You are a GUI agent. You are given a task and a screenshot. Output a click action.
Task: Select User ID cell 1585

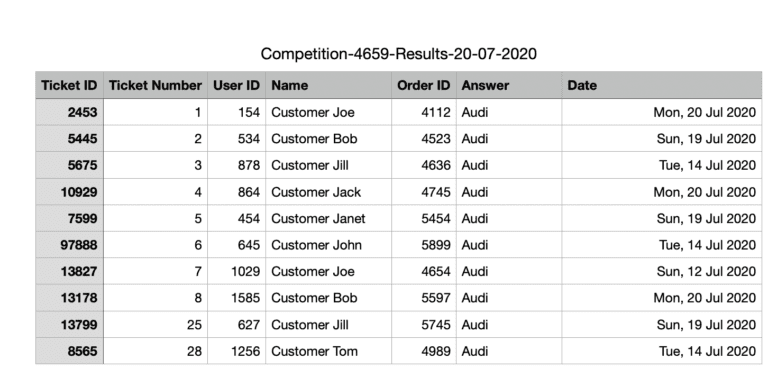tap(236, 297)
